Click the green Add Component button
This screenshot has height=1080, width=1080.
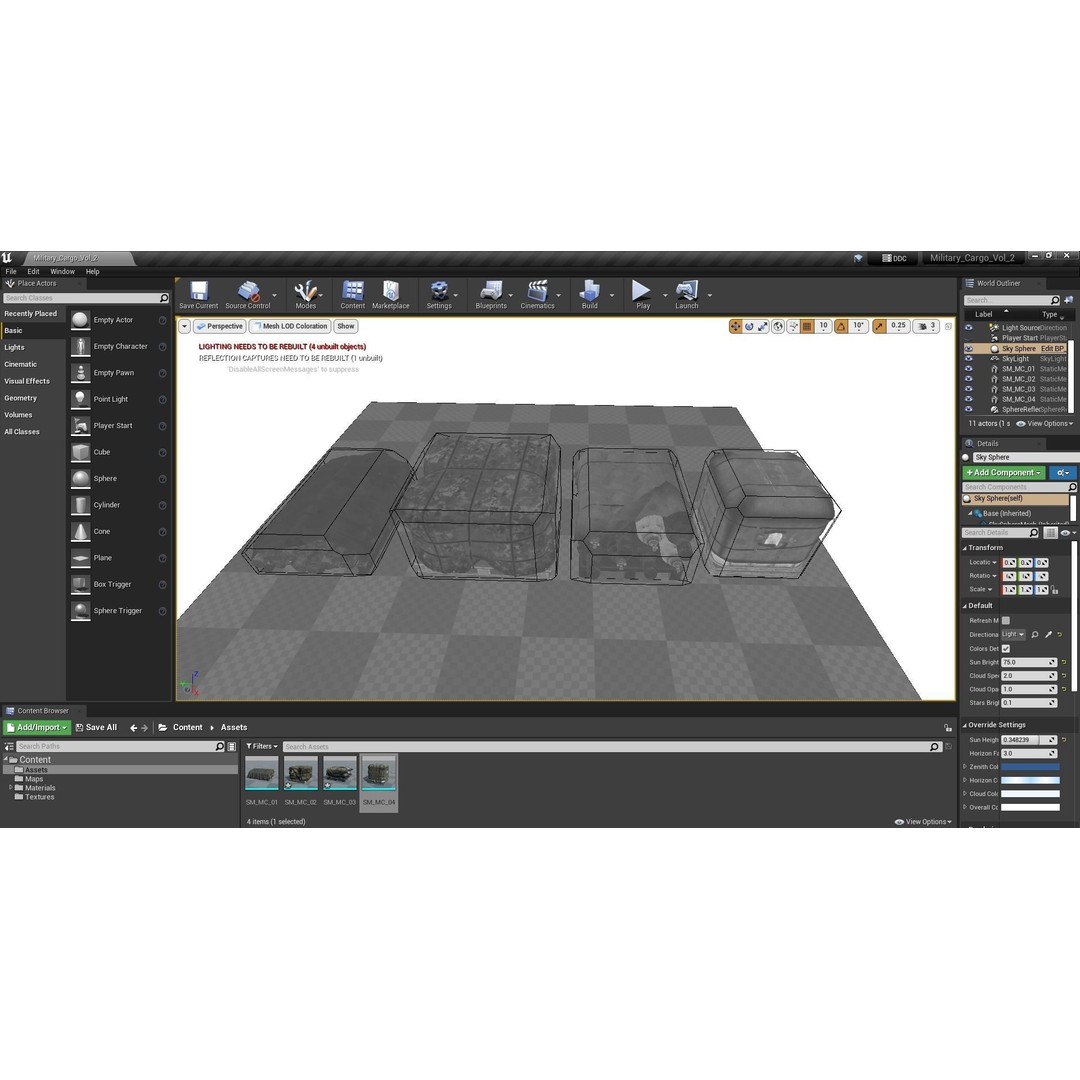point(1004,472)
